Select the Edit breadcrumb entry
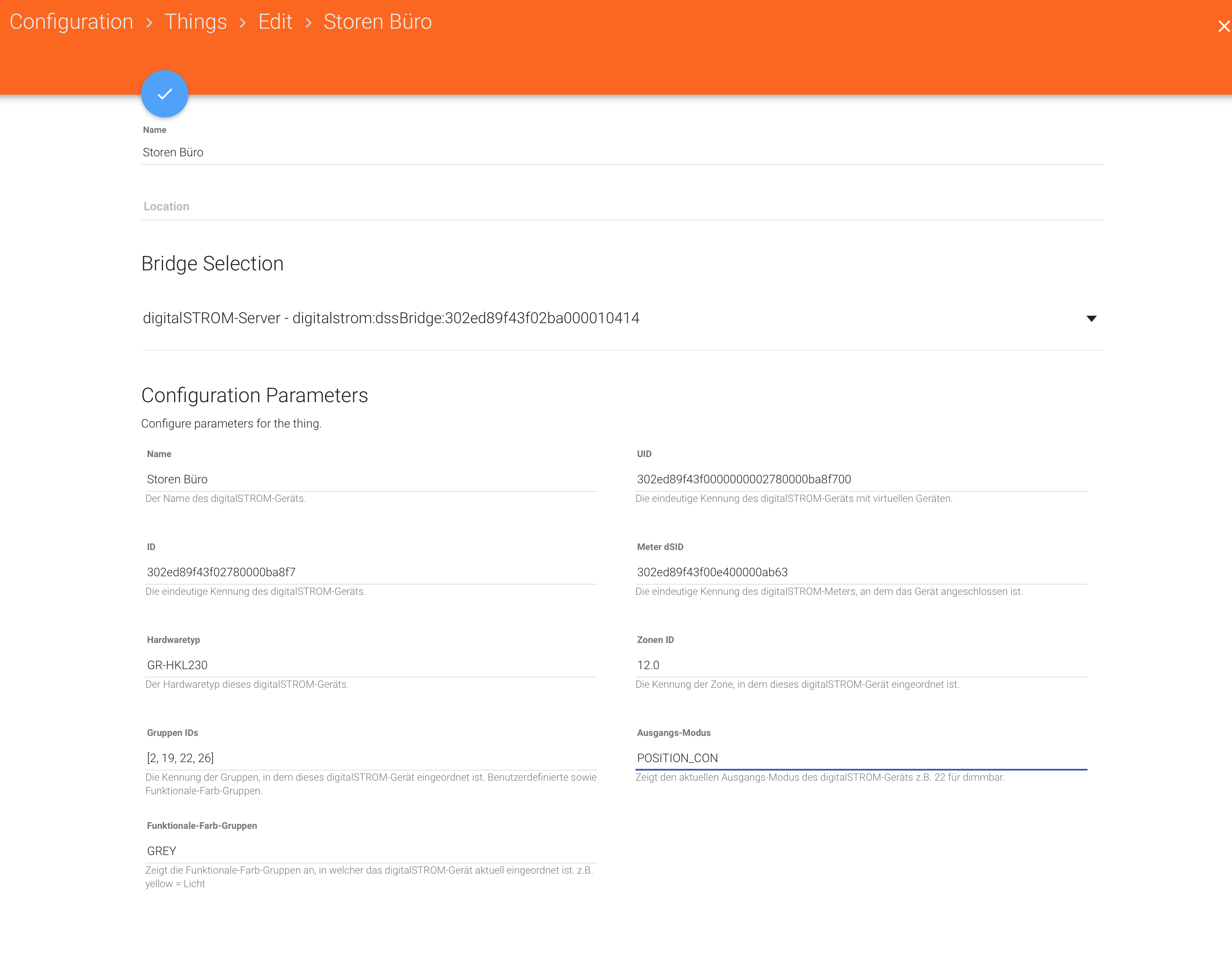Image resolution: width=1232 pixels, height=975 pixels. click(275, 22)
